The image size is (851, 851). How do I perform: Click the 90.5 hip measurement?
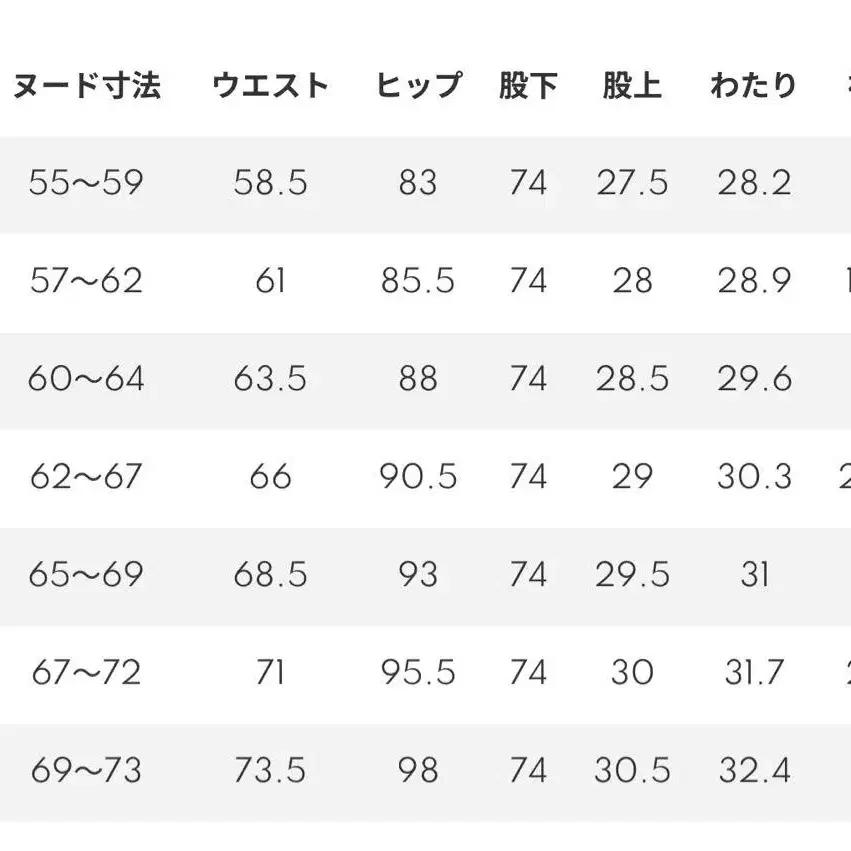[418, 477]
